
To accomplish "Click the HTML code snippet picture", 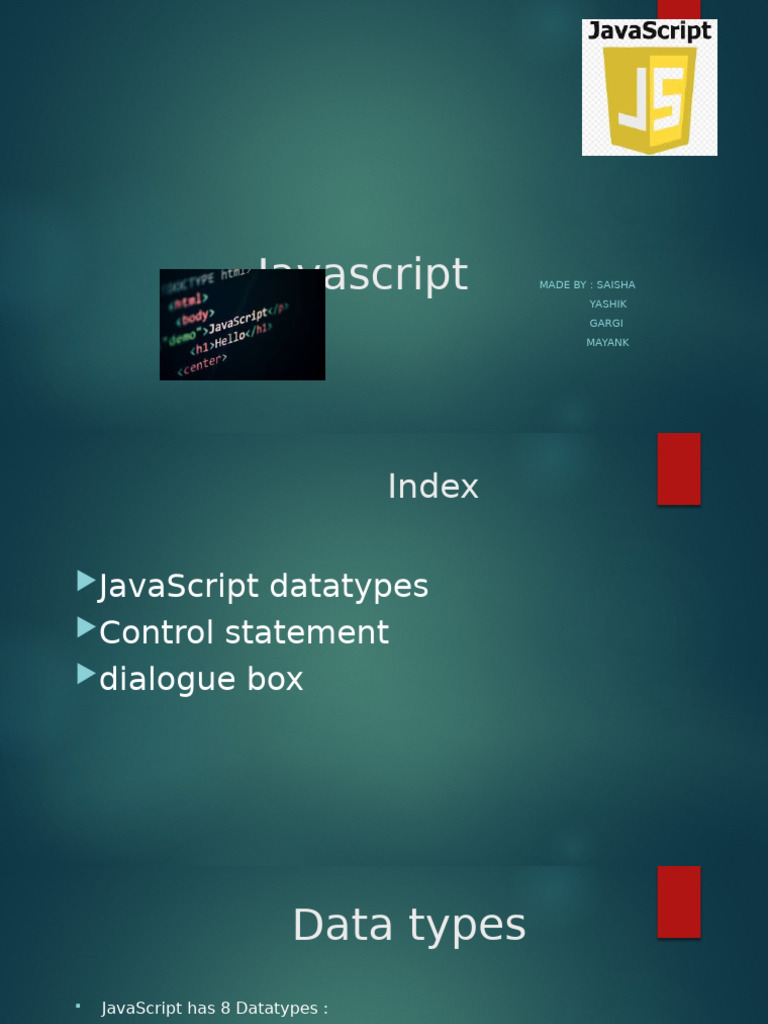I will pyautogui.click(x=242, y=325).
